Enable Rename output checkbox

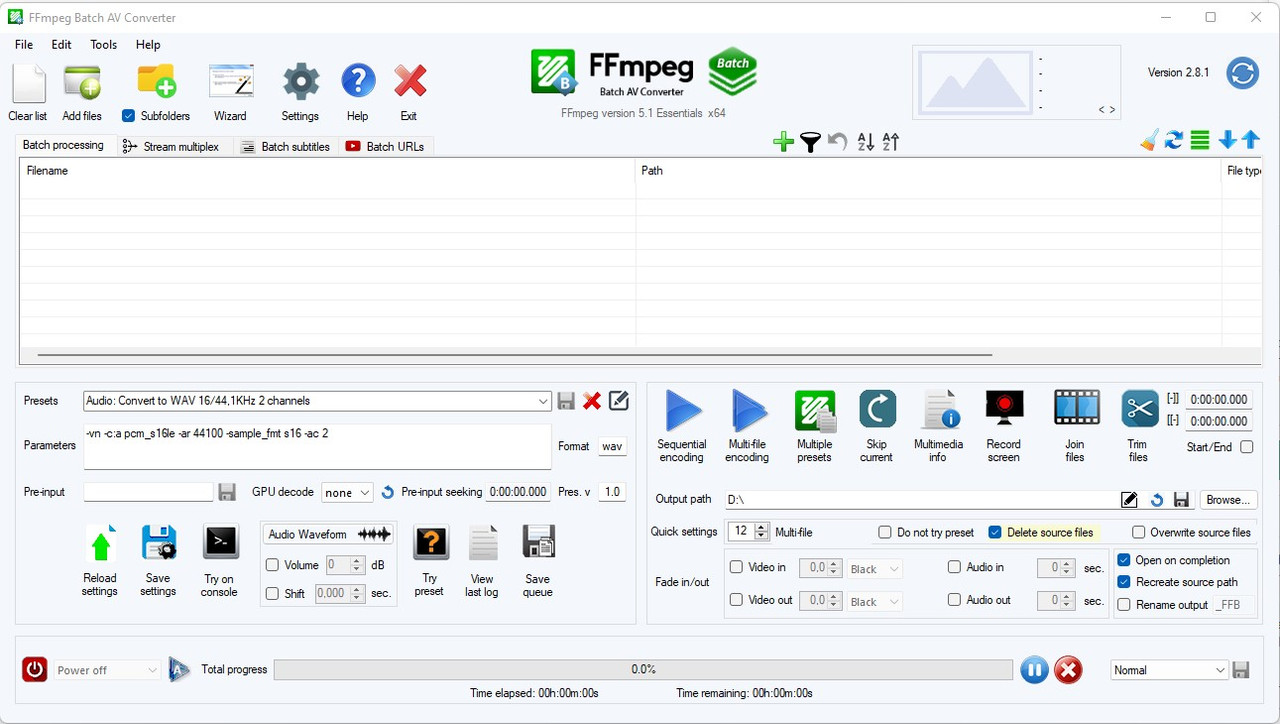click(x=1124, y=604)
